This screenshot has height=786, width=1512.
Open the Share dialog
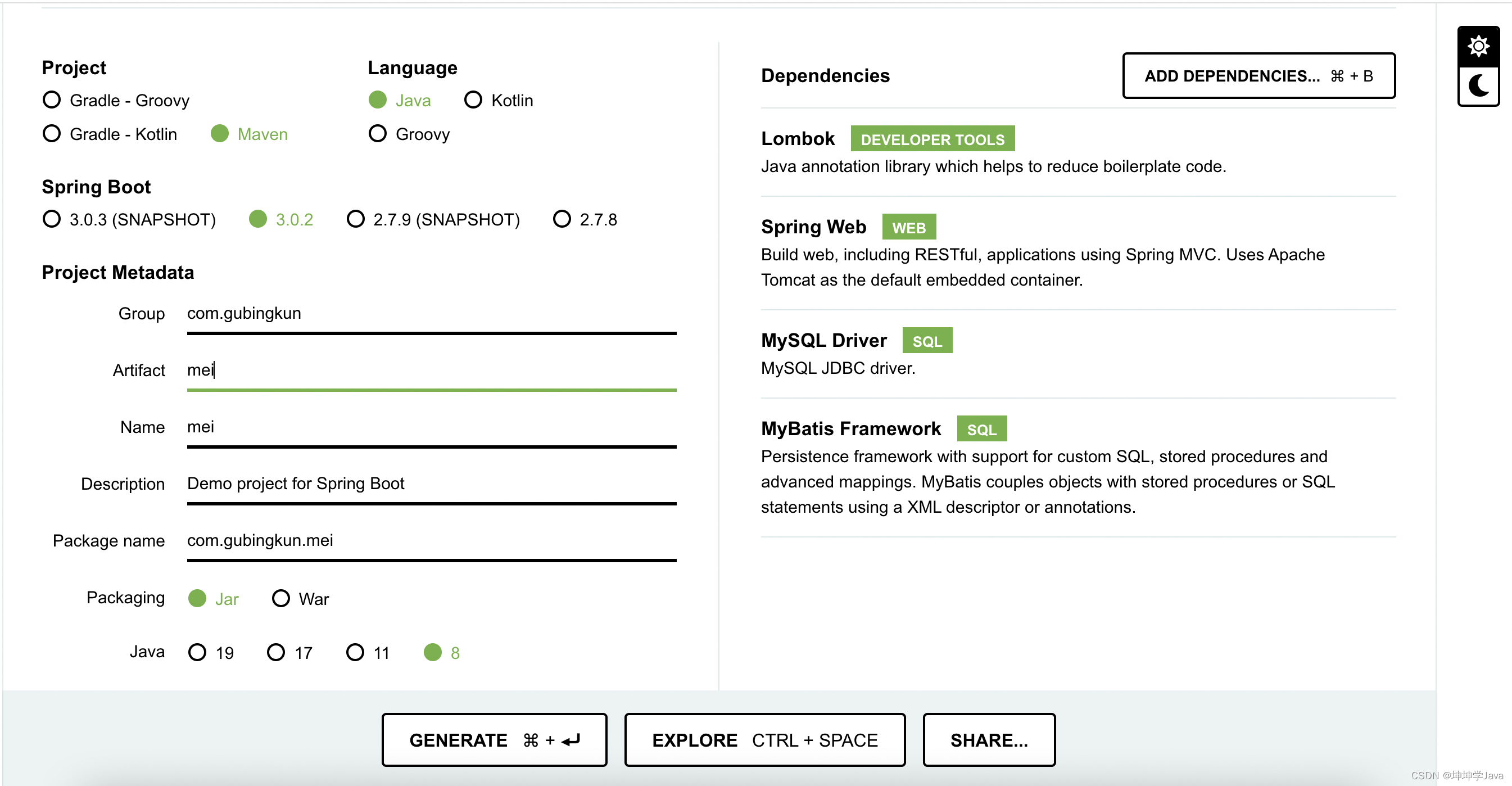(989, 740)
